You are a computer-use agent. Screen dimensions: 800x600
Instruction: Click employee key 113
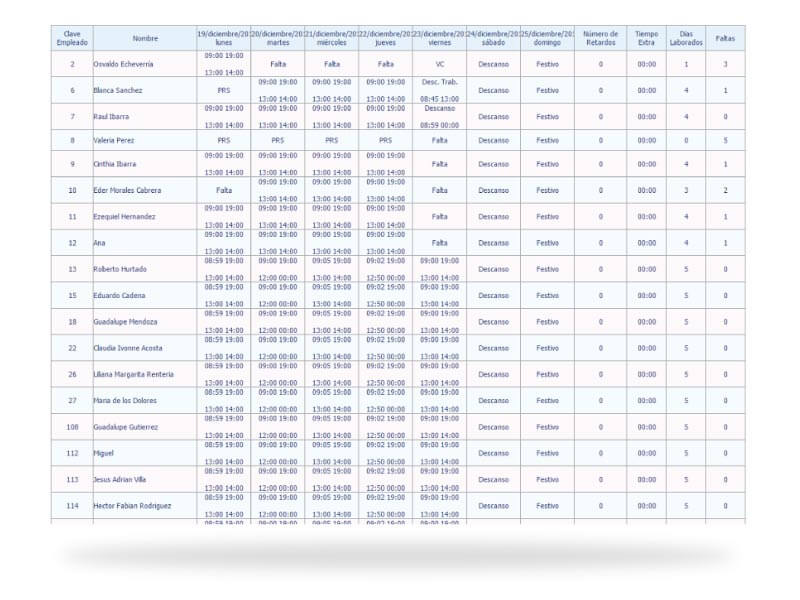coord(72,480)
